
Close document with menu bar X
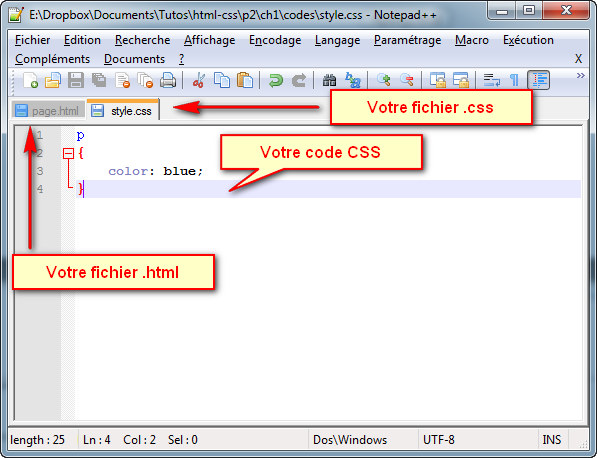coord(578,59)
